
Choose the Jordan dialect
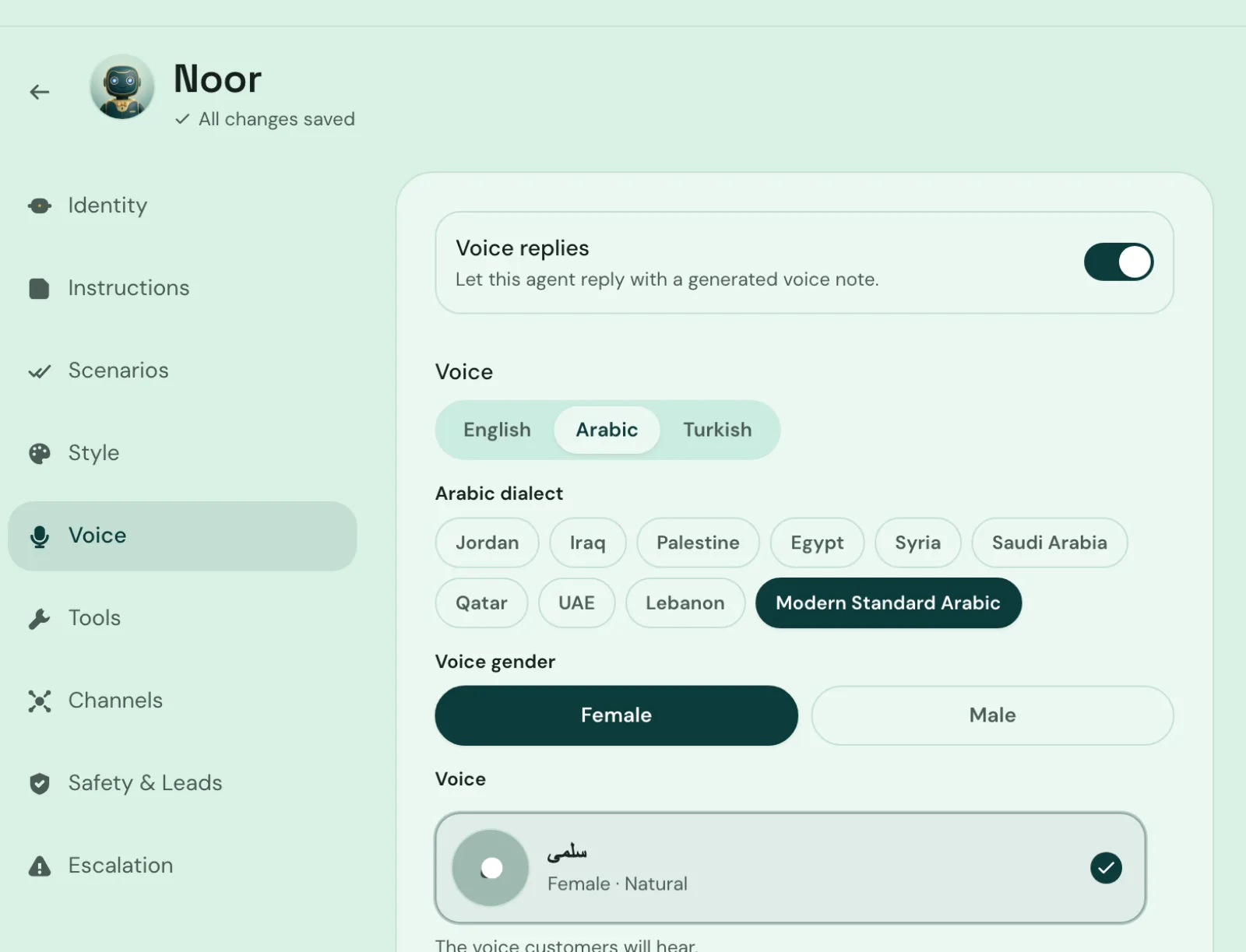click(487, 543)
